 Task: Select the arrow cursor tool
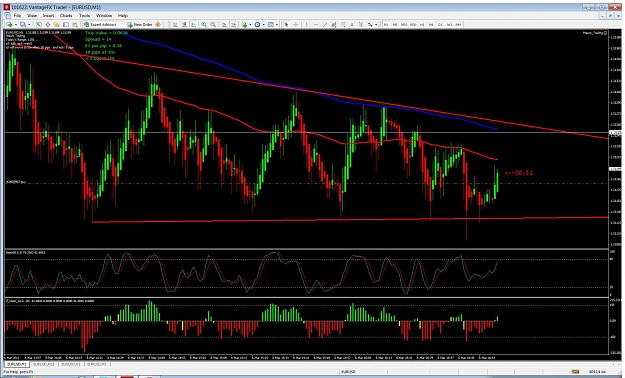287,24
